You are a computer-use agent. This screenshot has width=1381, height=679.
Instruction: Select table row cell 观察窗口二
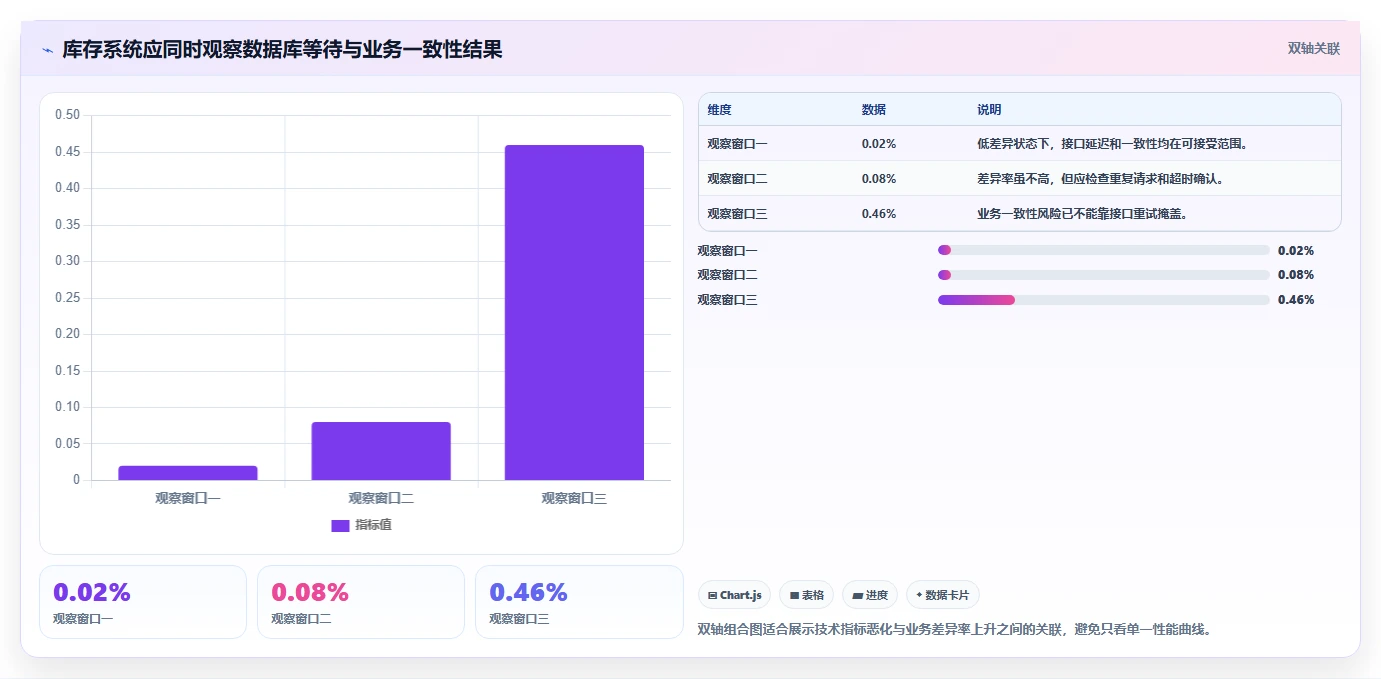click(x=737, y=178)
